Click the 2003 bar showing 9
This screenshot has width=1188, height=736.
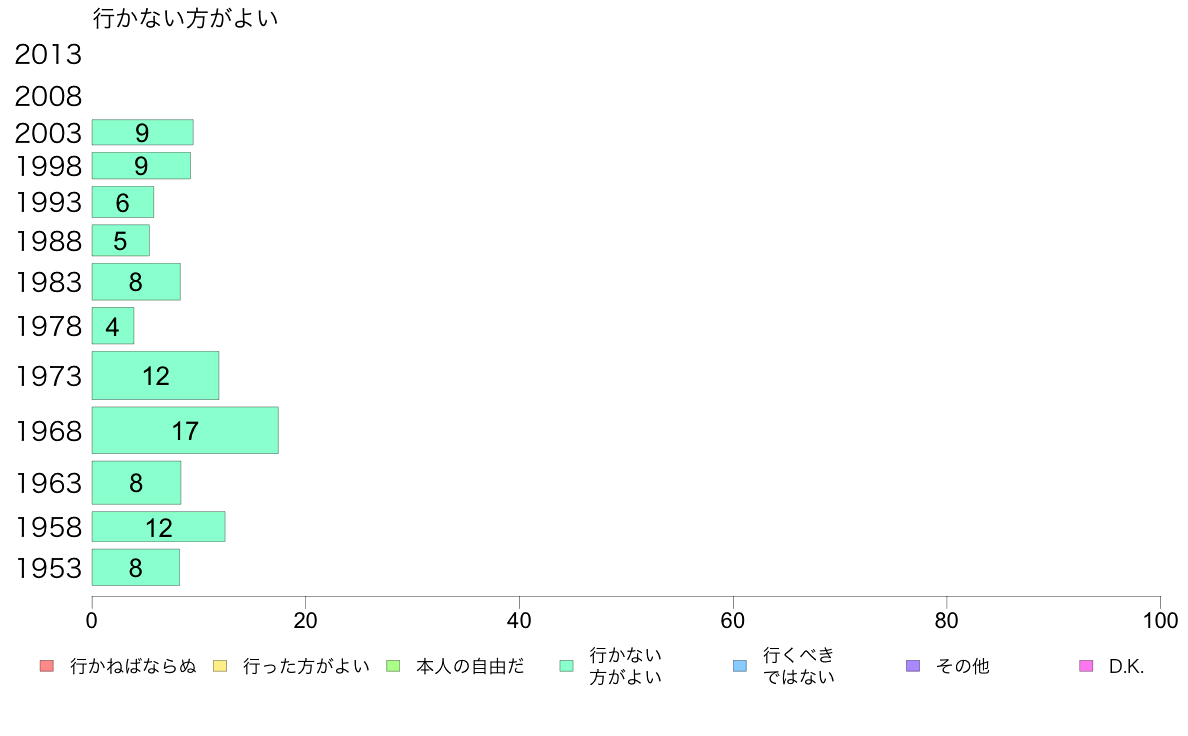(x=142, y=132)
